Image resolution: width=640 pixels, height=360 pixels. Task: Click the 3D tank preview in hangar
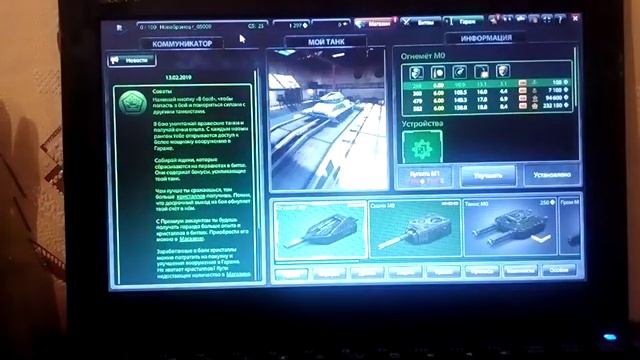click(x=327, y=120)
